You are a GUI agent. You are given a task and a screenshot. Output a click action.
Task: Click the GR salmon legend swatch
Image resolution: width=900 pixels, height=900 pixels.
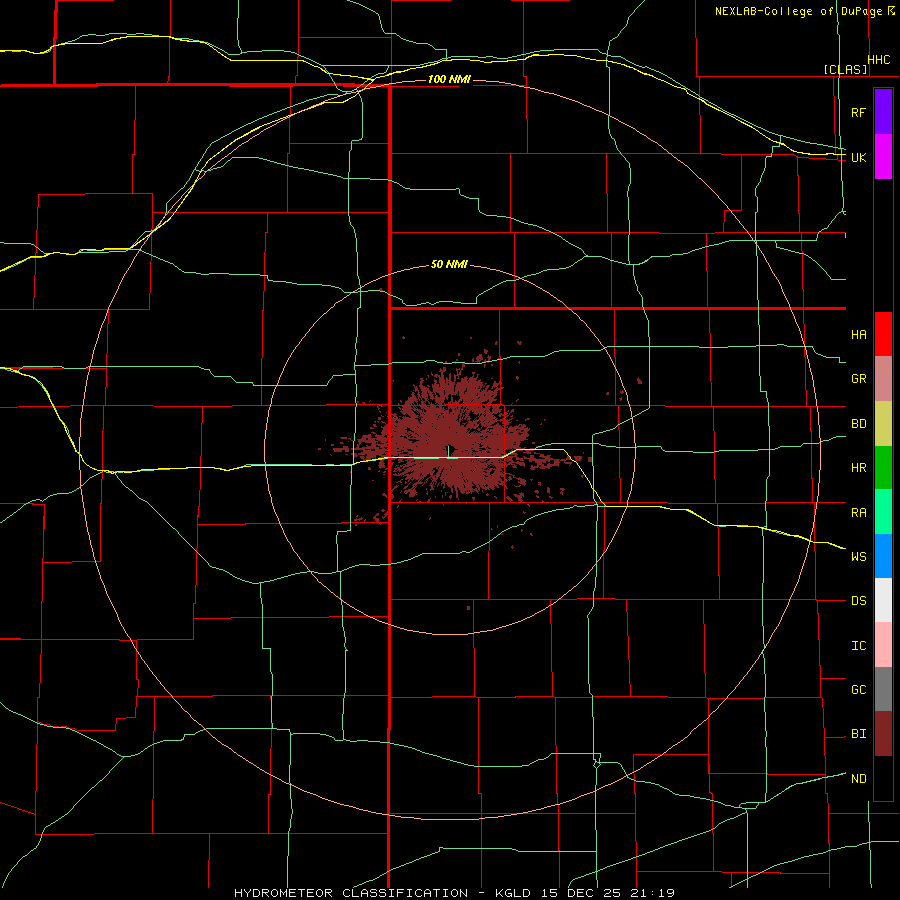point(883,379)
